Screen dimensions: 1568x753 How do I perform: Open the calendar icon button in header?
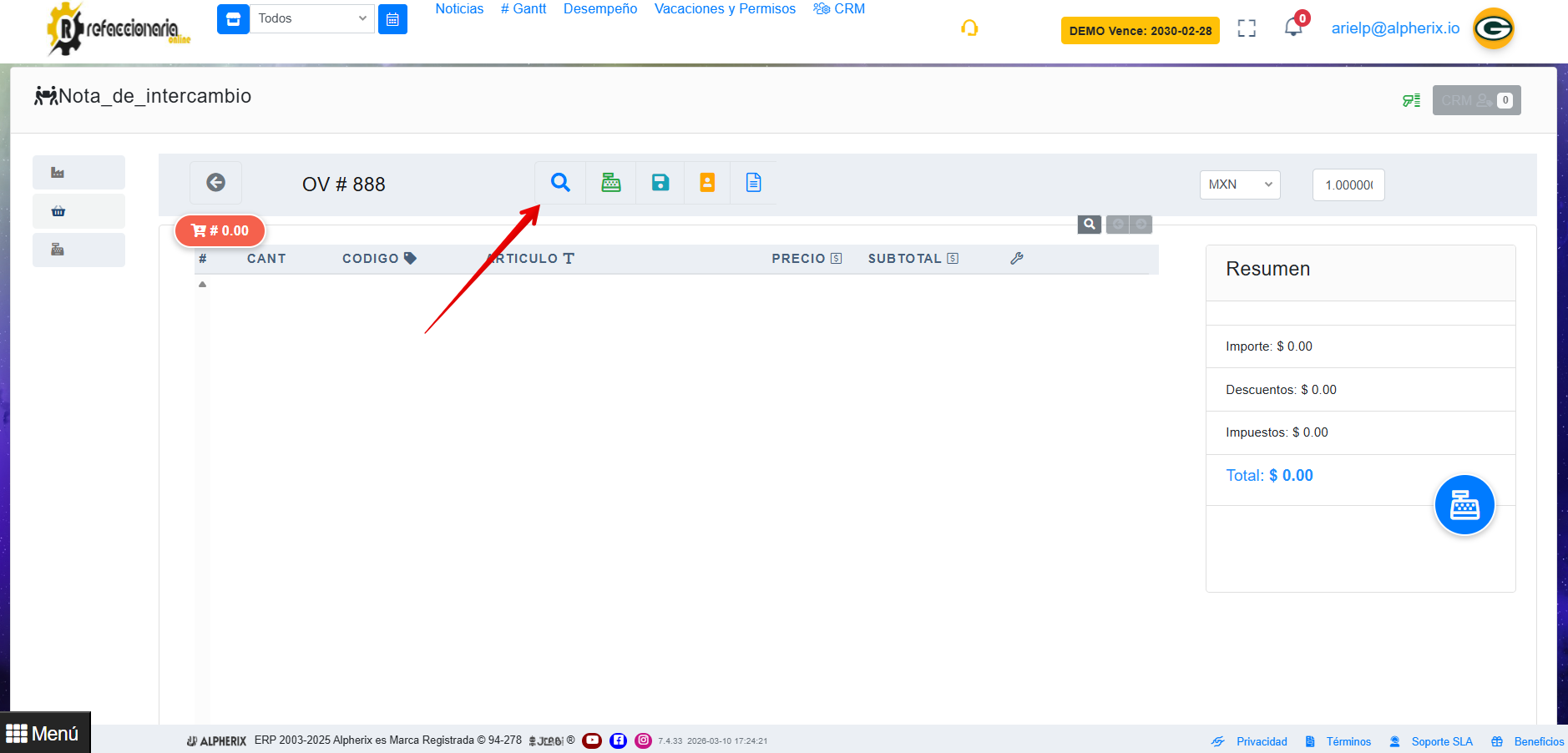[x=392, y=19]
